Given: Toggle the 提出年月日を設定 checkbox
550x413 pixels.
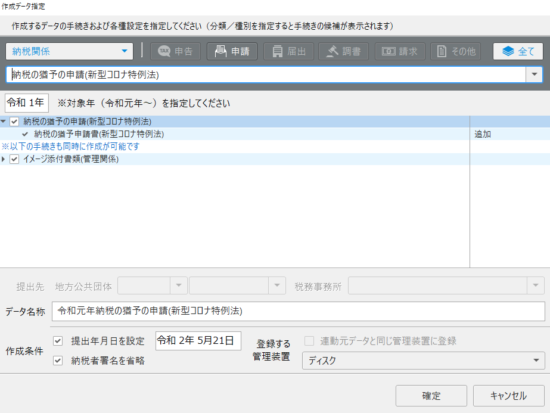Looking at the screenshot, I should coord(58,341).
